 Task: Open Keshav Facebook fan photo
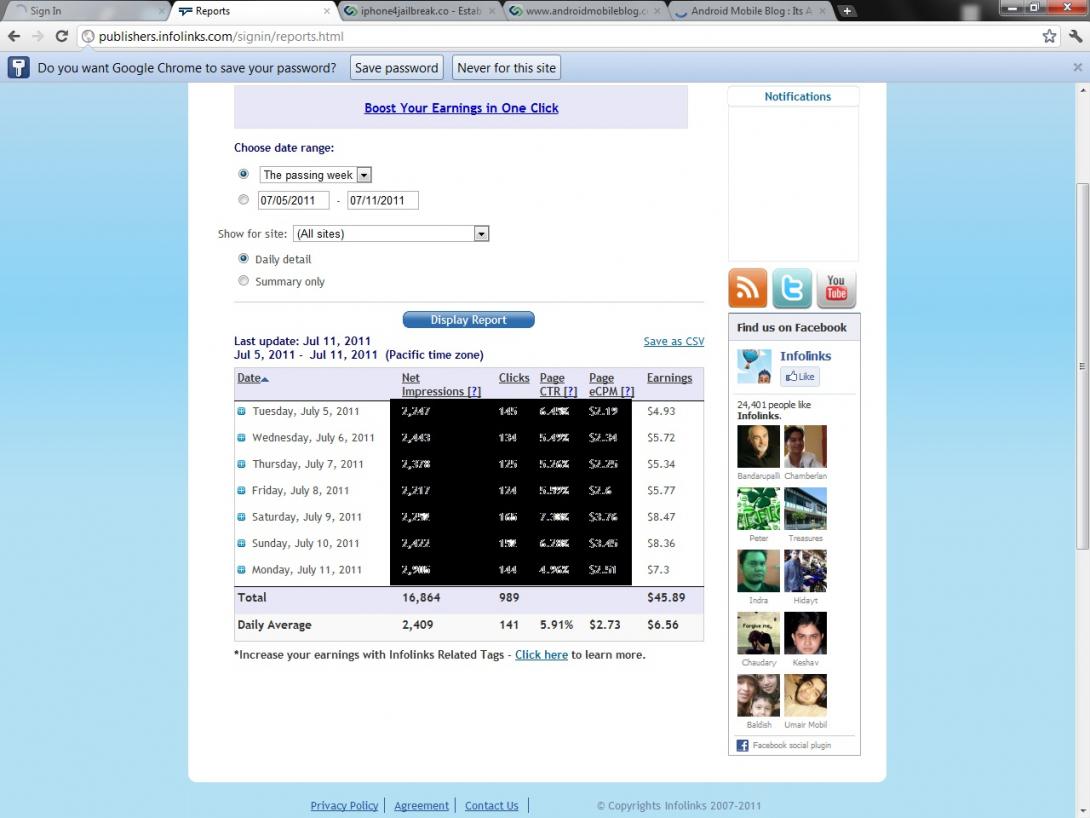pyautogui.click(x=806, y=633)
